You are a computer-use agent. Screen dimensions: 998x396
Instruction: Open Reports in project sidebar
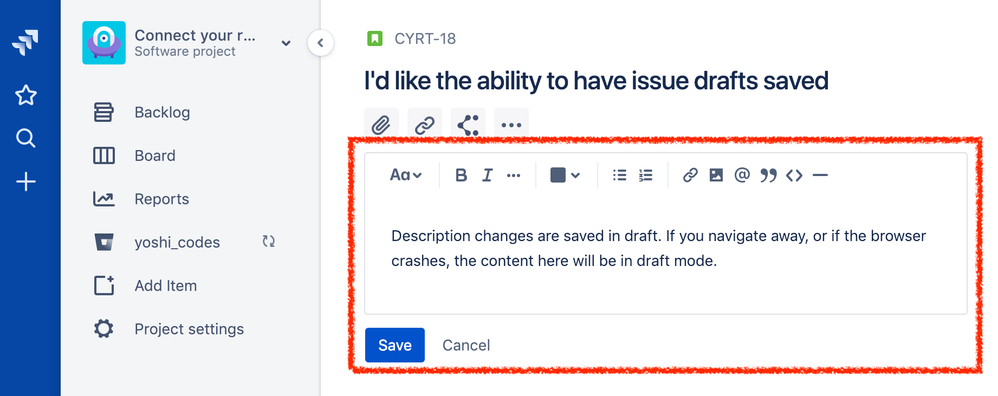[162, 199]
